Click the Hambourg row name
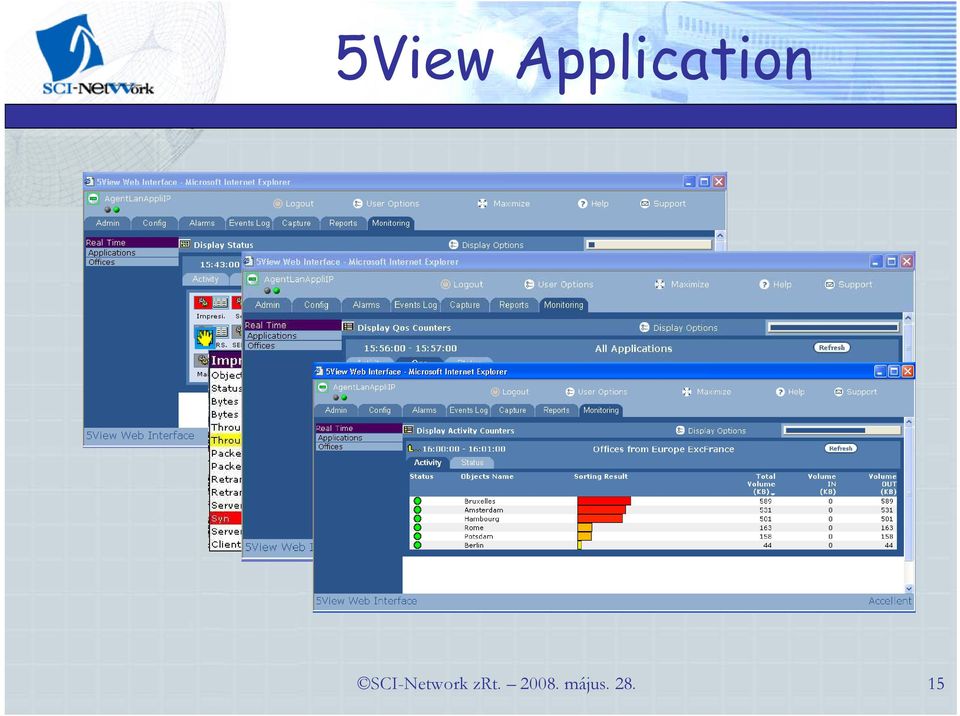The image size is (960, 716). click(x=482, y=519)
